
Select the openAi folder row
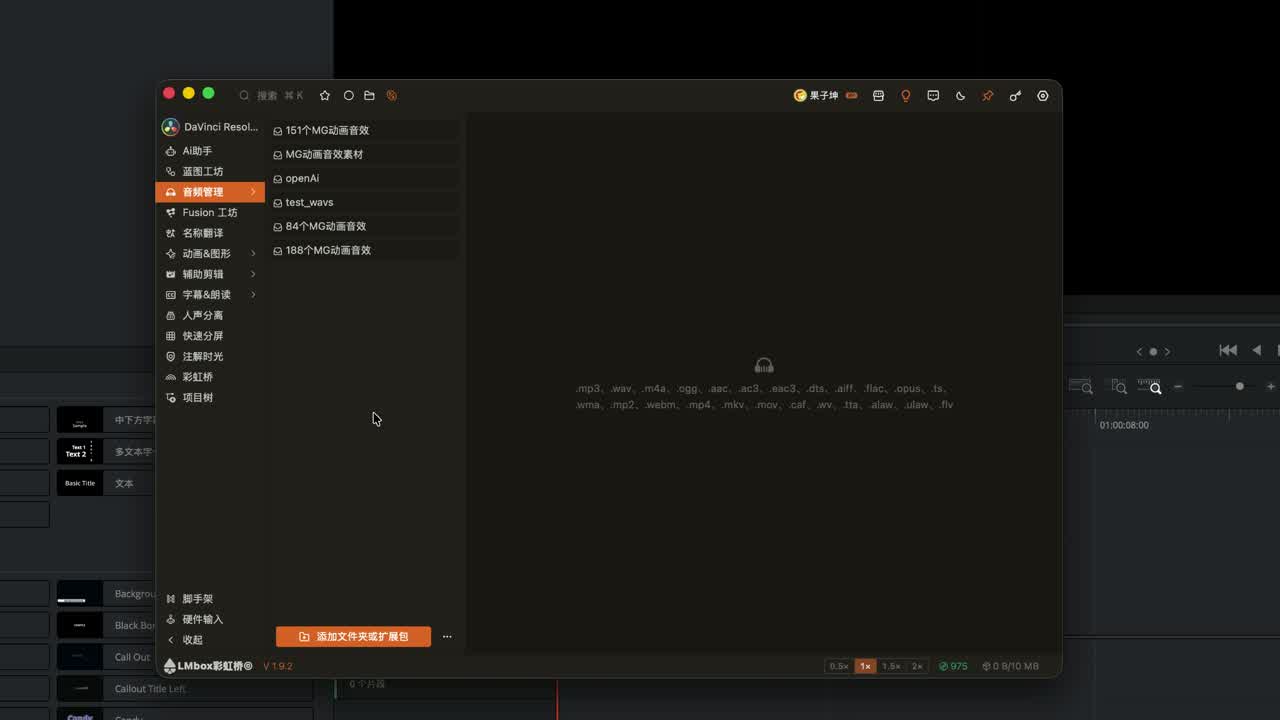point(366,179)
